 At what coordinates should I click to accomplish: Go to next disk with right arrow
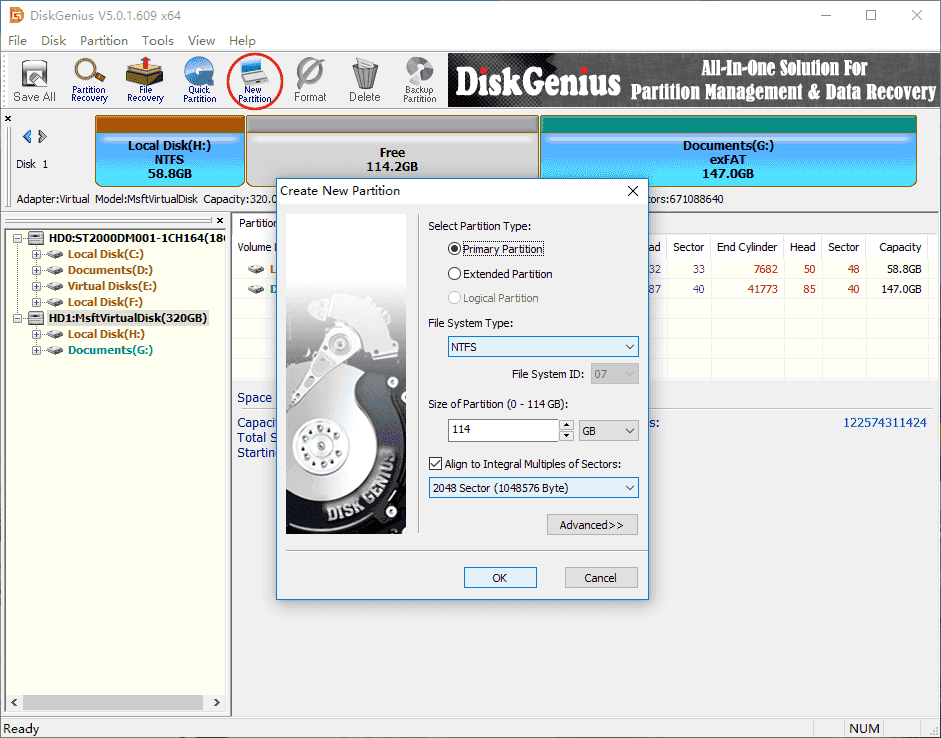42,137
